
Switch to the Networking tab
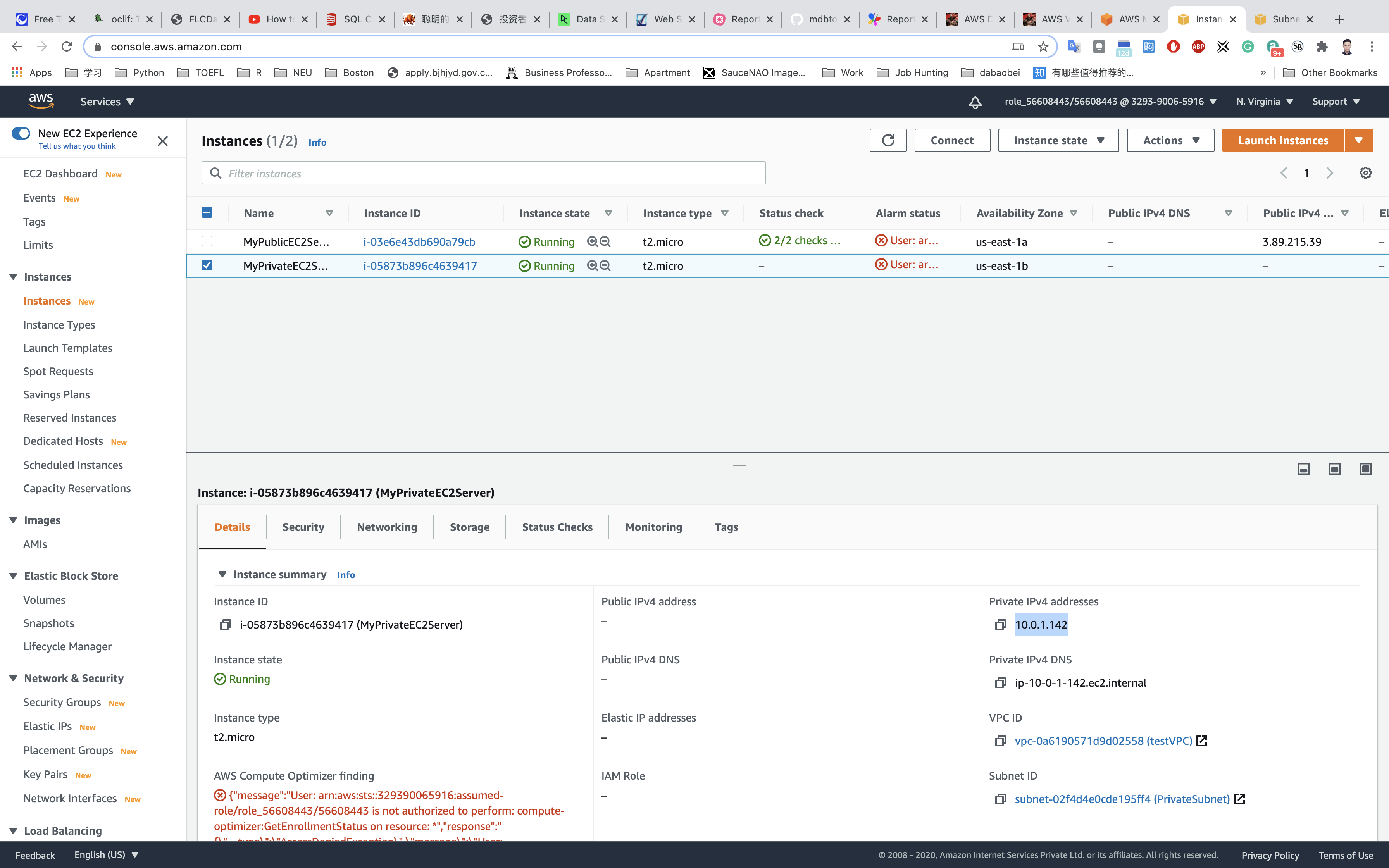[387, 527]
